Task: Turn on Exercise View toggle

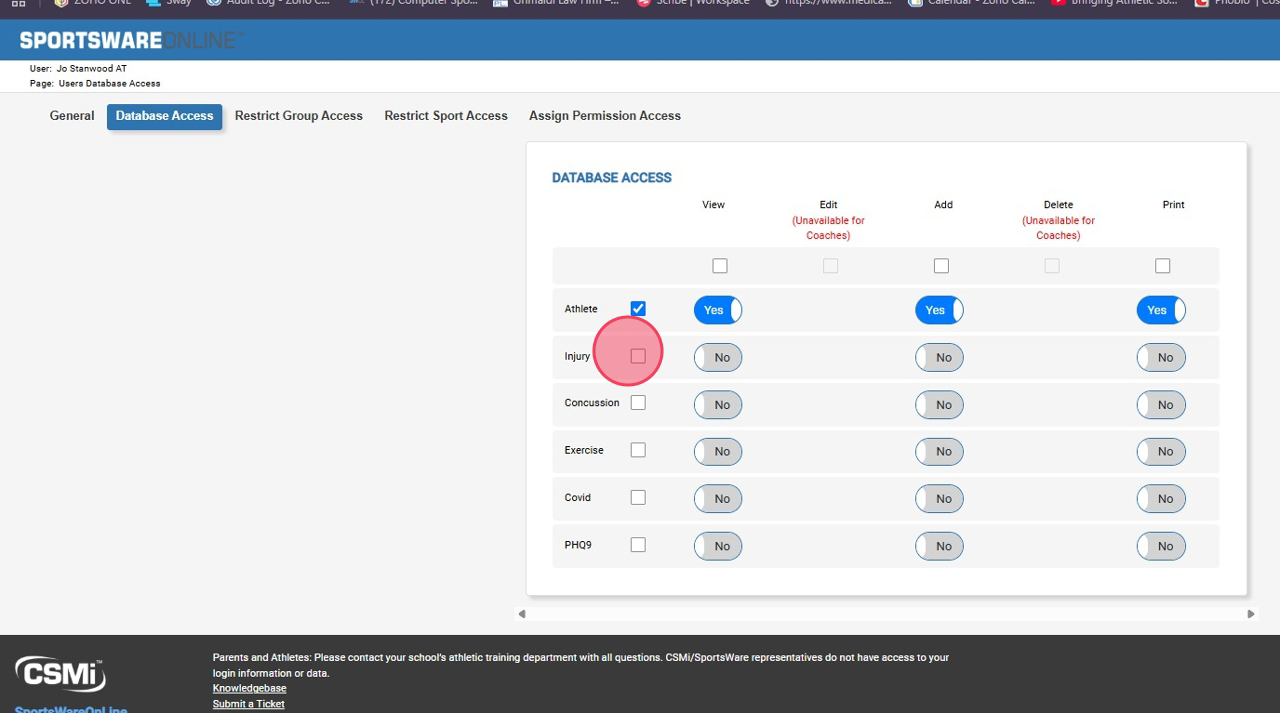Action: click(718, 452)
